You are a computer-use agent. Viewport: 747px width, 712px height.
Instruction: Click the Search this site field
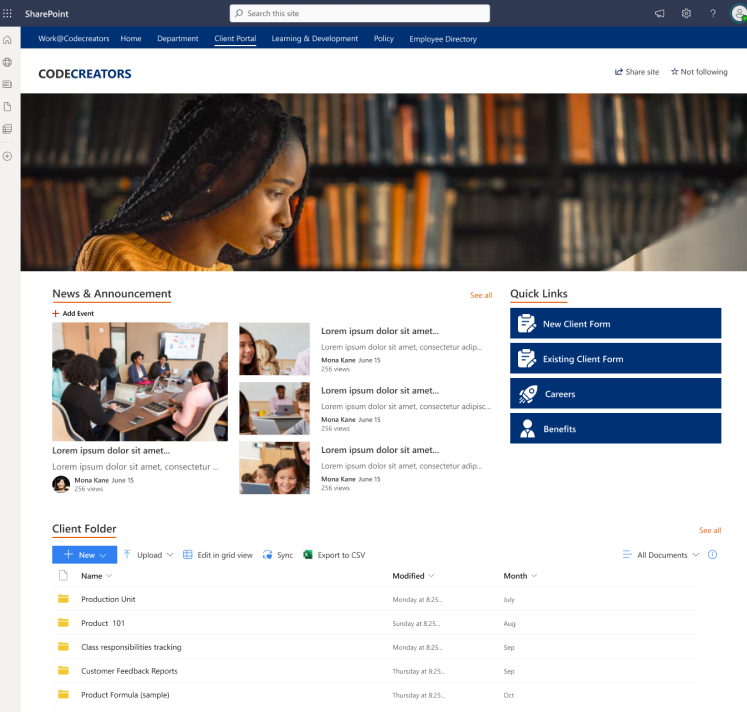click(360, 13)
